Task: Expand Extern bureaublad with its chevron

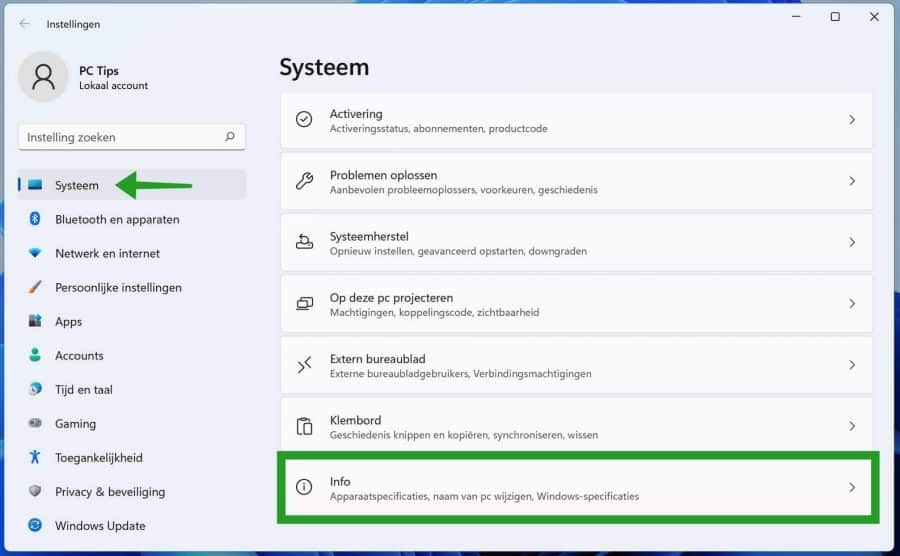Action: click(852, 365)
